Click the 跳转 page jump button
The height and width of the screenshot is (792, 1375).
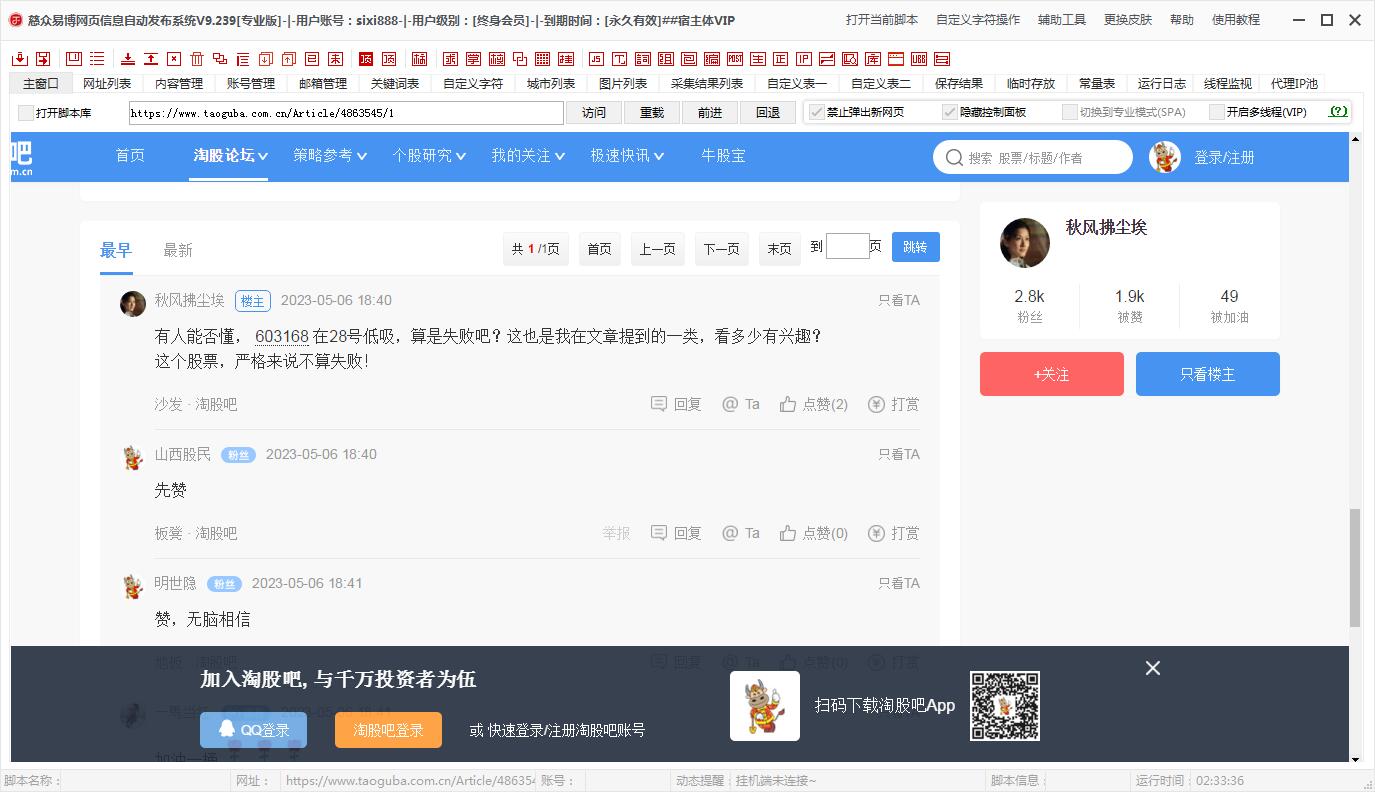[x=915, y=248]
